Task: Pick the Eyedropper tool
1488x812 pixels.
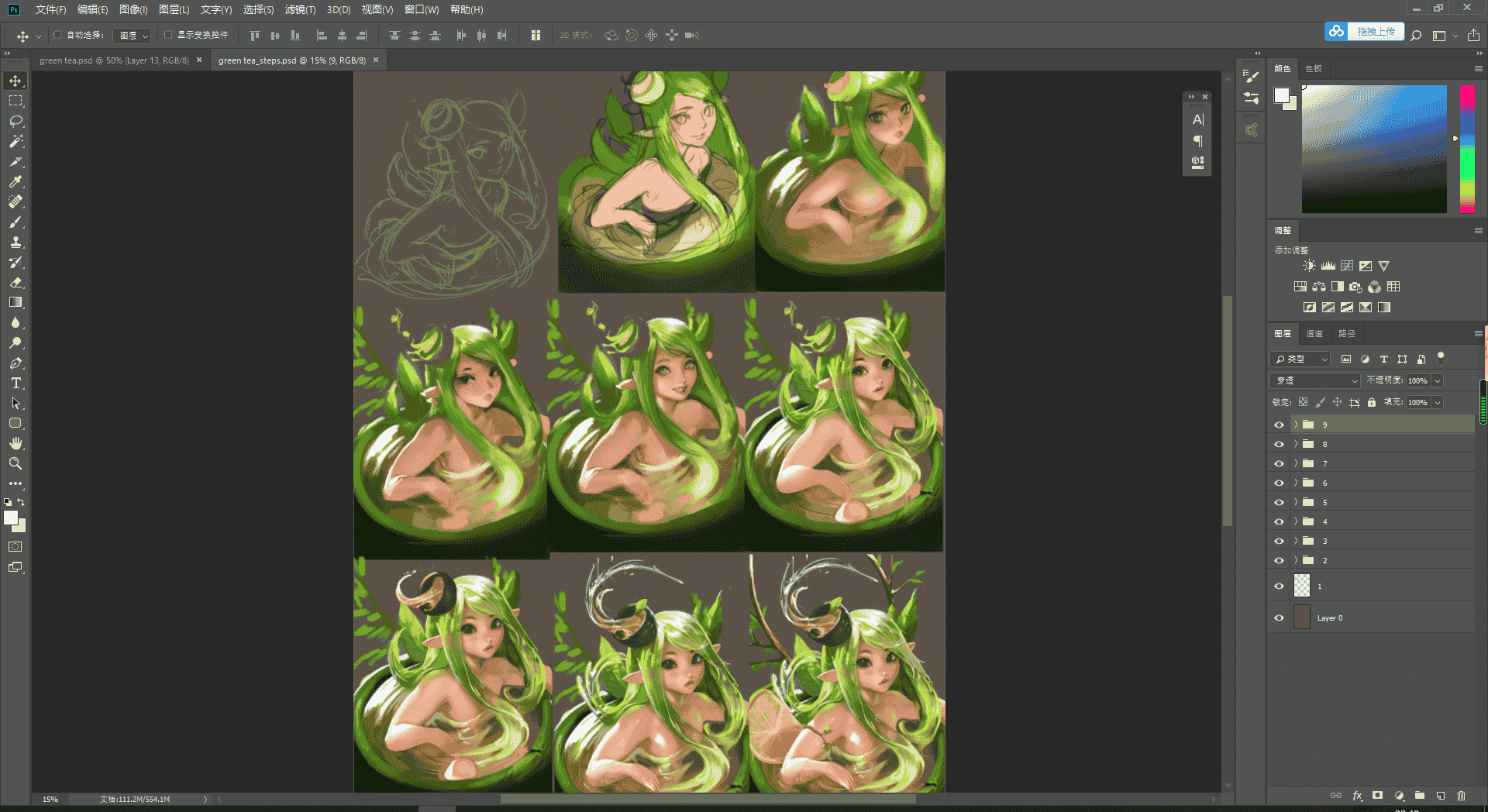Action: click(x=15, y=181)
